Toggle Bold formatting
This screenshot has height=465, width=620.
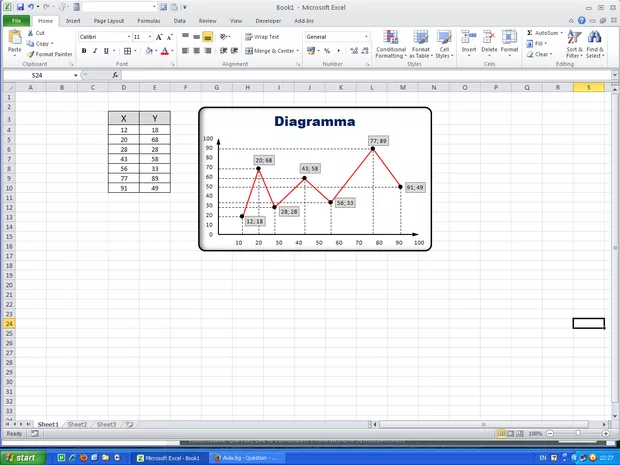(84, 51)
